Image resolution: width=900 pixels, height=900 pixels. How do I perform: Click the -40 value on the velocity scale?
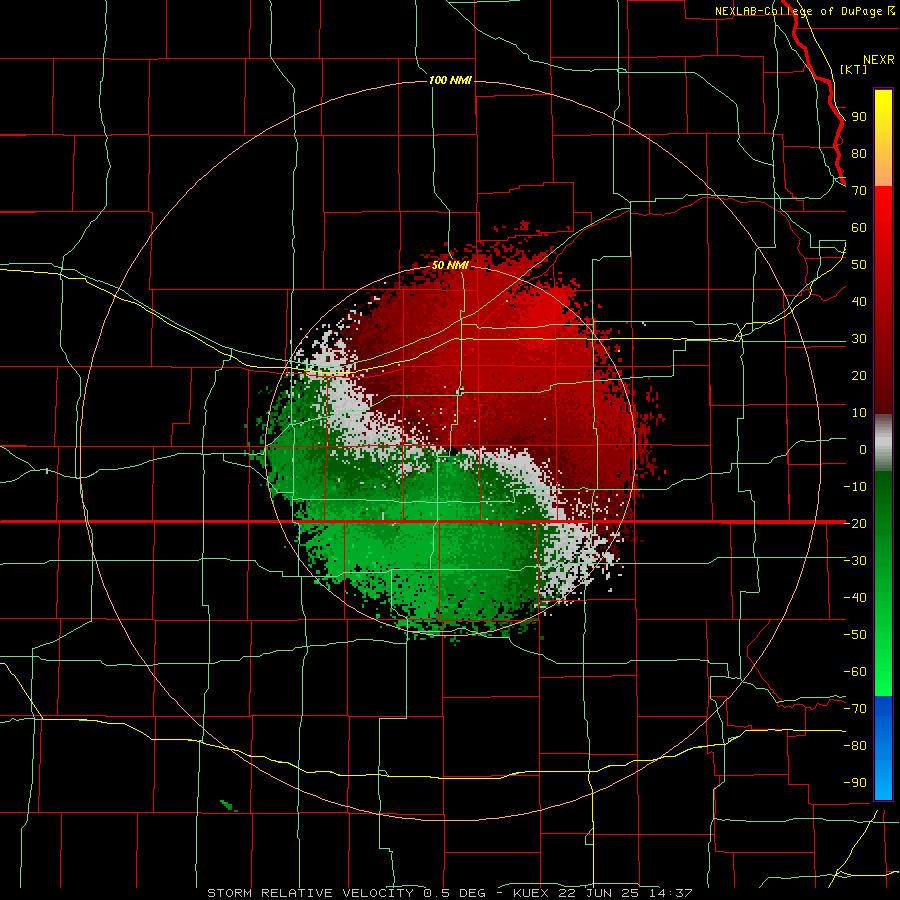pyautogui.click(x=855, y=598)
